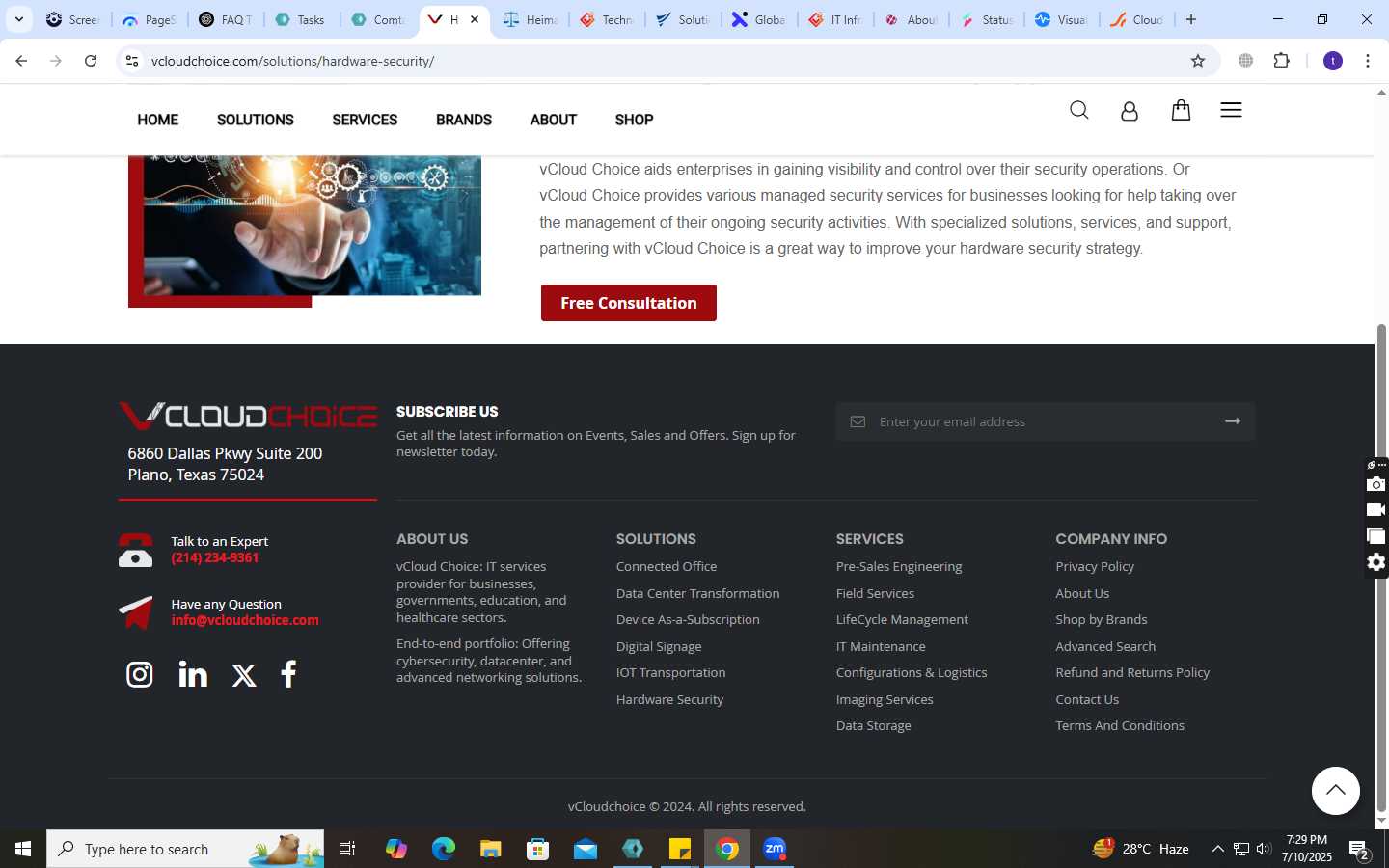Viewport: 1389px width, 868px height.
Task: Open Data Storage footer link
Action: (873, 725)
